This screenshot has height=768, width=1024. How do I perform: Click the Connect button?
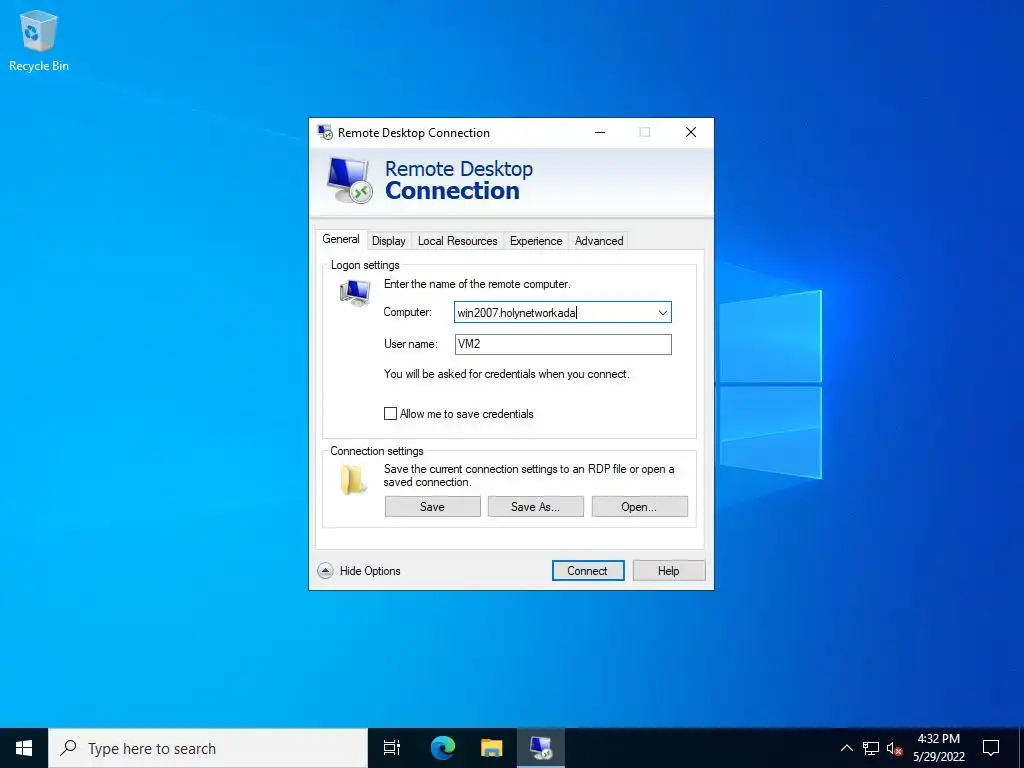588,571
